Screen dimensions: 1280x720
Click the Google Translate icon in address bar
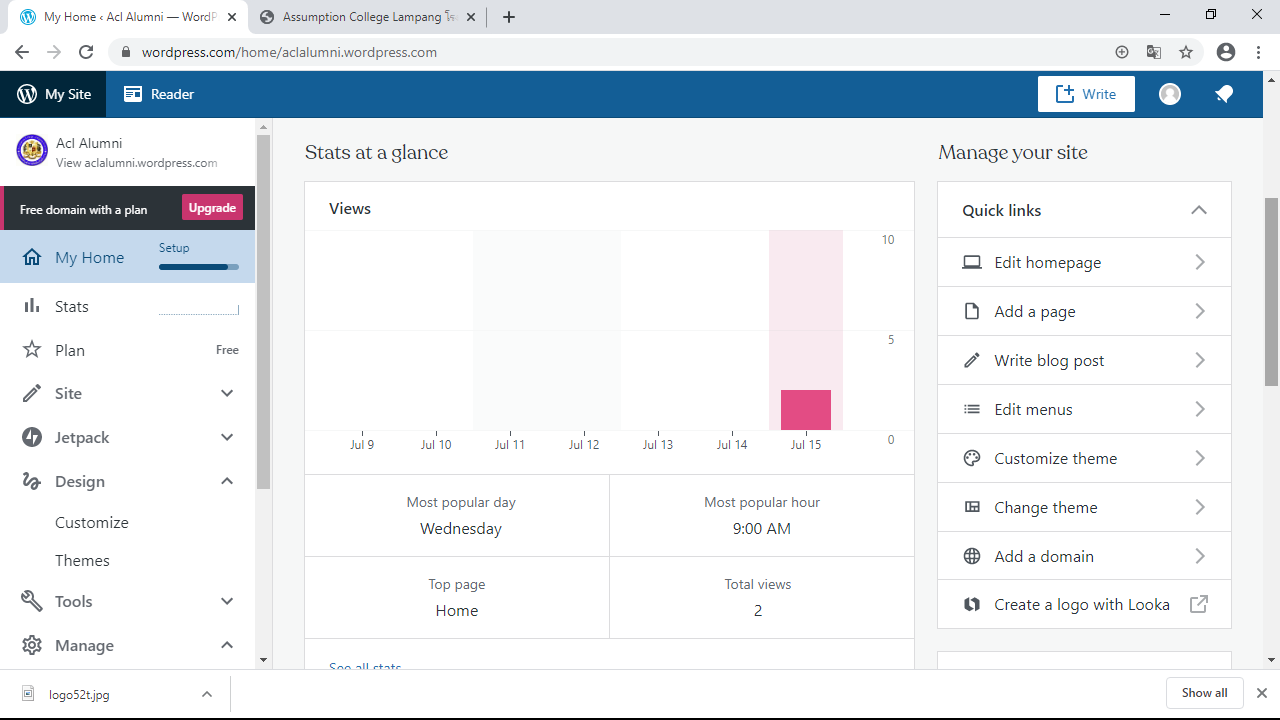[1154, 52]
